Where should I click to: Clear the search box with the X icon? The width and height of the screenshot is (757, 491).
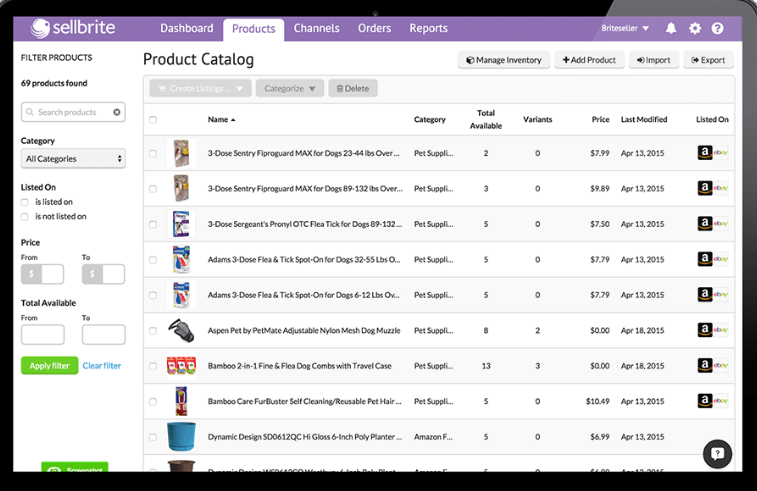click(117, 113)
